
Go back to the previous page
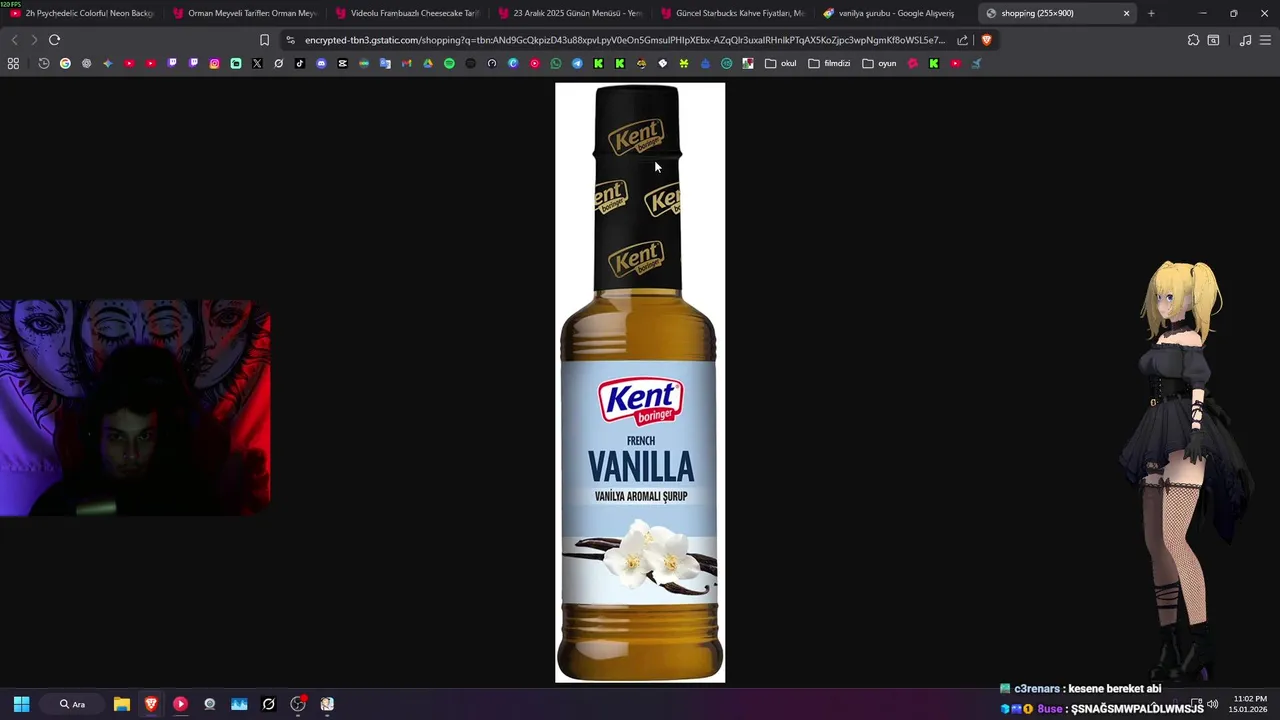point(14,40)
